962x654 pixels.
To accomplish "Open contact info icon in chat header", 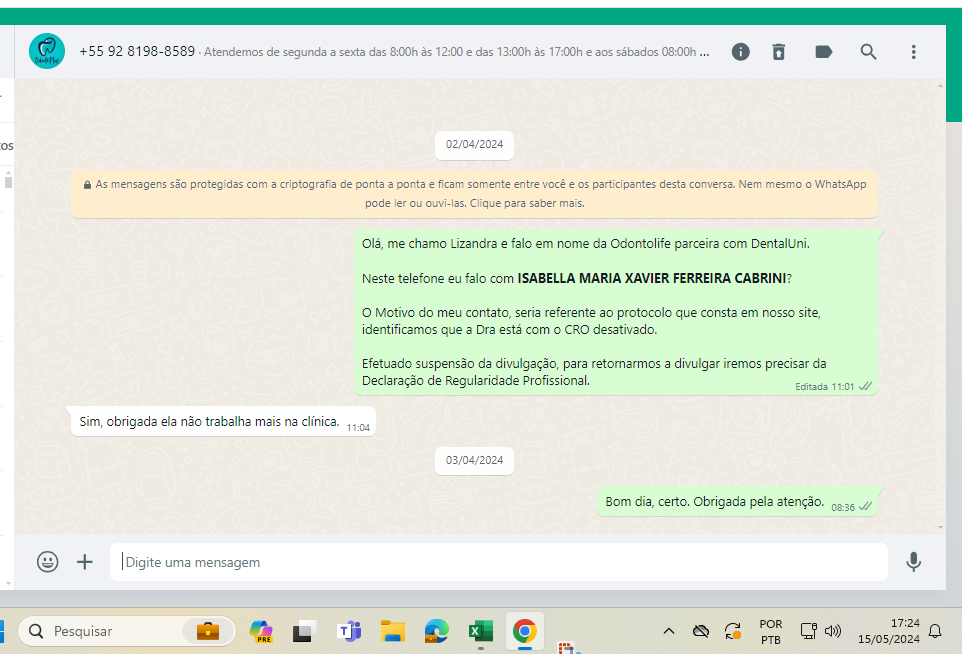I will tap(741, 52).
